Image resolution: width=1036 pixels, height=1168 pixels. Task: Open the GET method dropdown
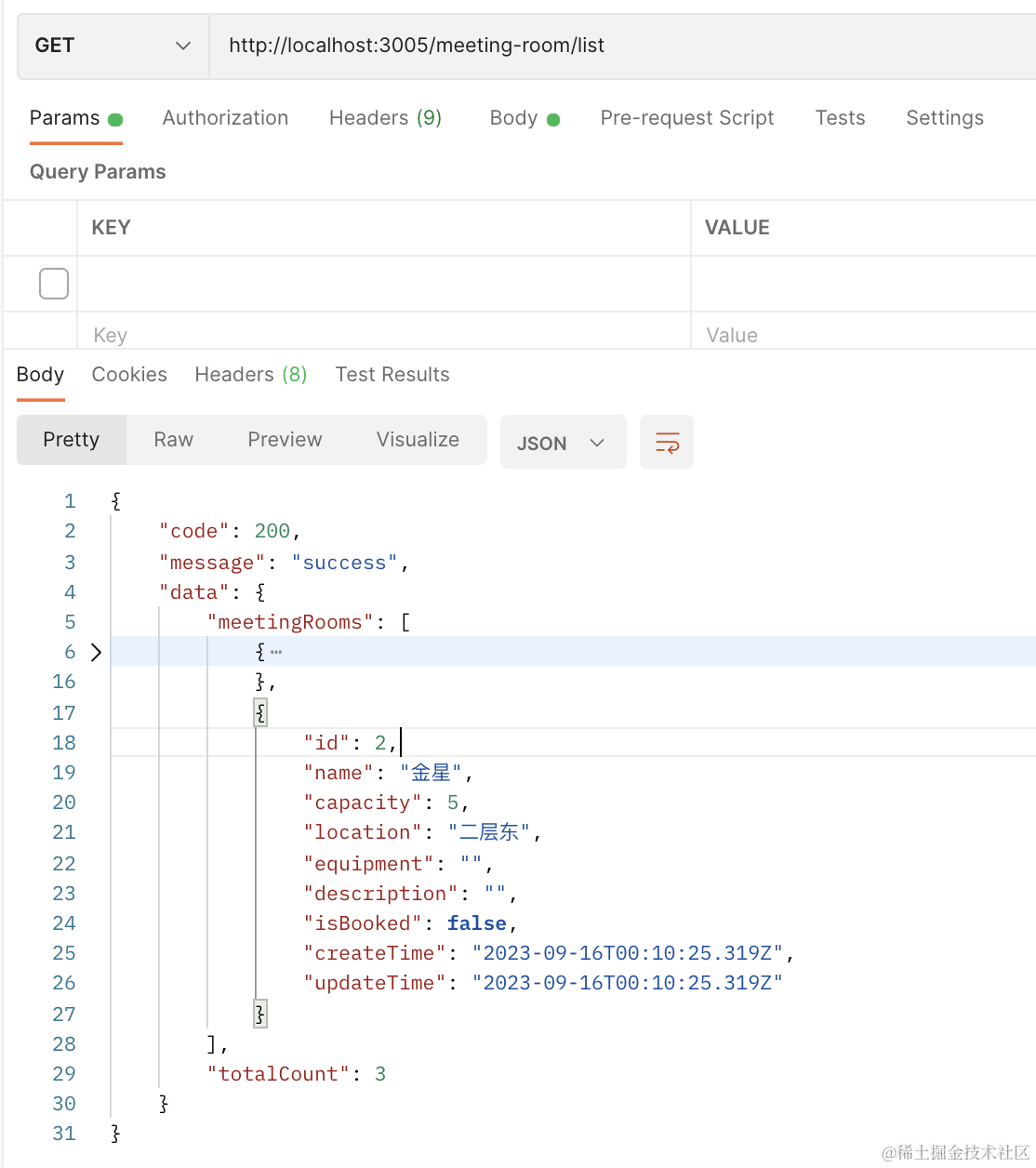(113, 46)
